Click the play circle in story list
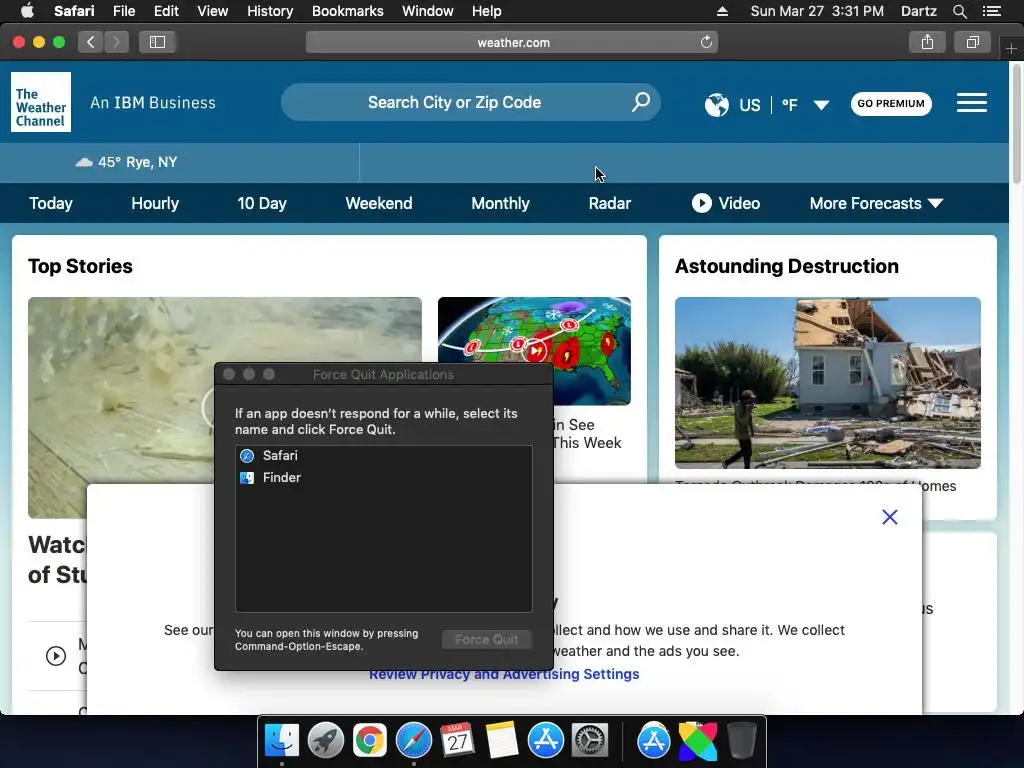Image resolution: width=1024 pixels, height=768 pixels. pos(56,656)
